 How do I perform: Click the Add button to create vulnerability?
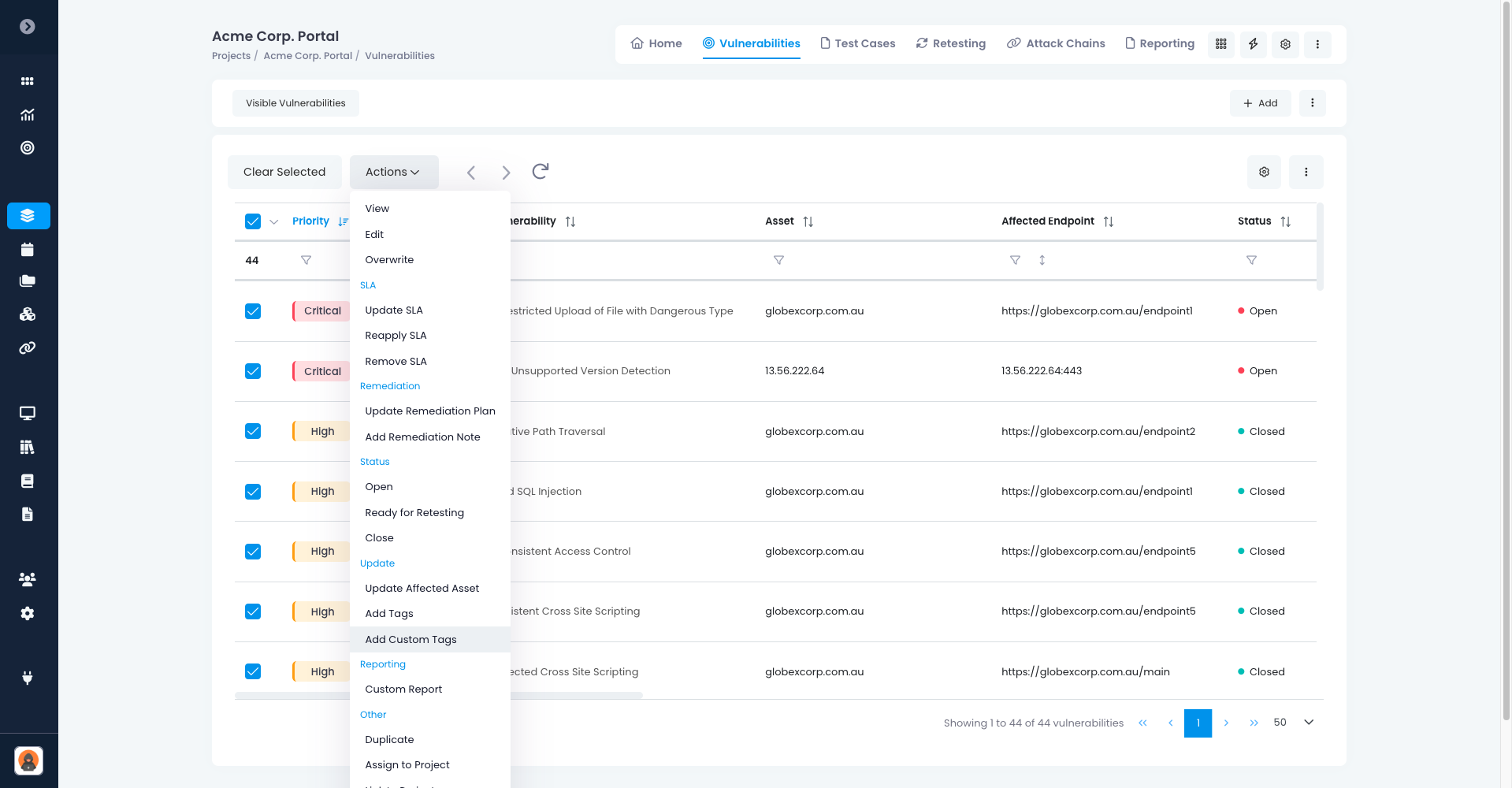(1260, 102)
